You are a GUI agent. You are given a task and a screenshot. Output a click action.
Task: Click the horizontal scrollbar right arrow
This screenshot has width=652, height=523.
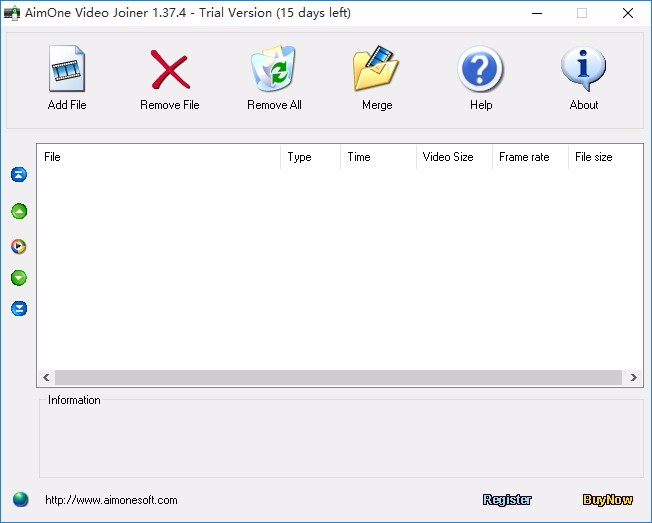tap(633, 377)
